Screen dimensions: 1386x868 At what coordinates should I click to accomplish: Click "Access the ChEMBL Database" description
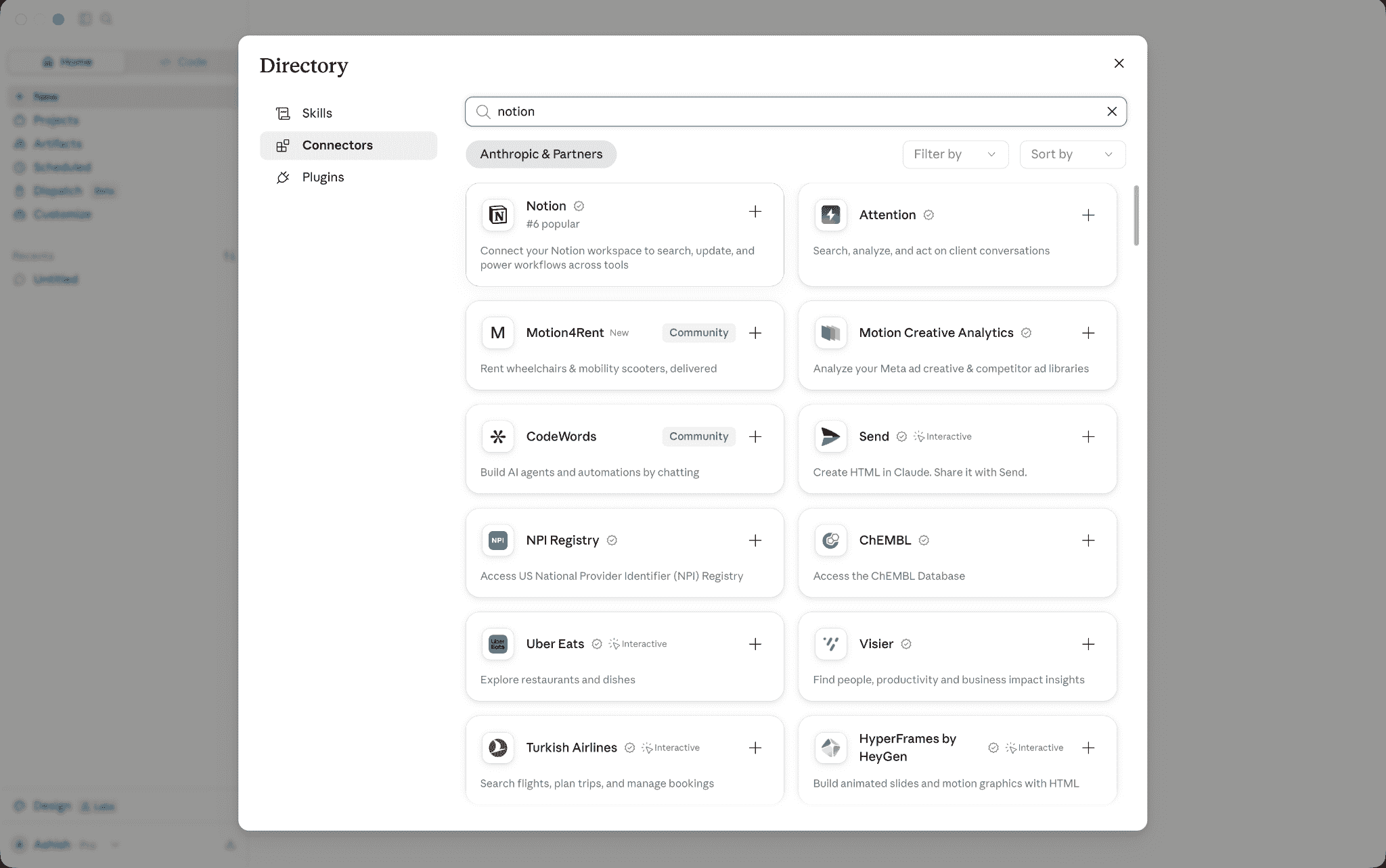click(x=889, y=576)
